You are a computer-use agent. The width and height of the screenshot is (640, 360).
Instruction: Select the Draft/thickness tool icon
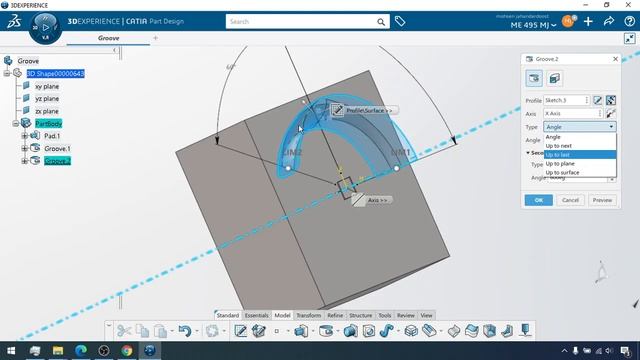click(x=471, y=331)
